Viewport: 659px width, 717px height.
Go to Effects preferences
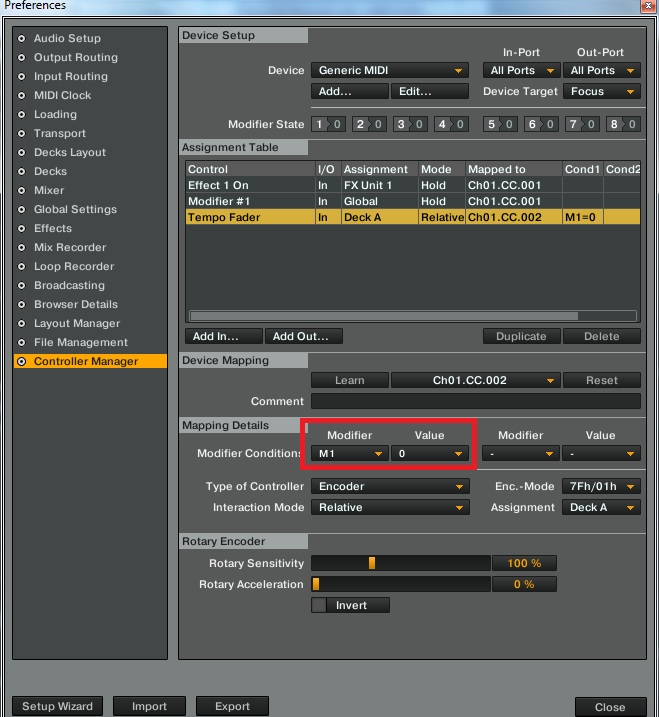53,228
